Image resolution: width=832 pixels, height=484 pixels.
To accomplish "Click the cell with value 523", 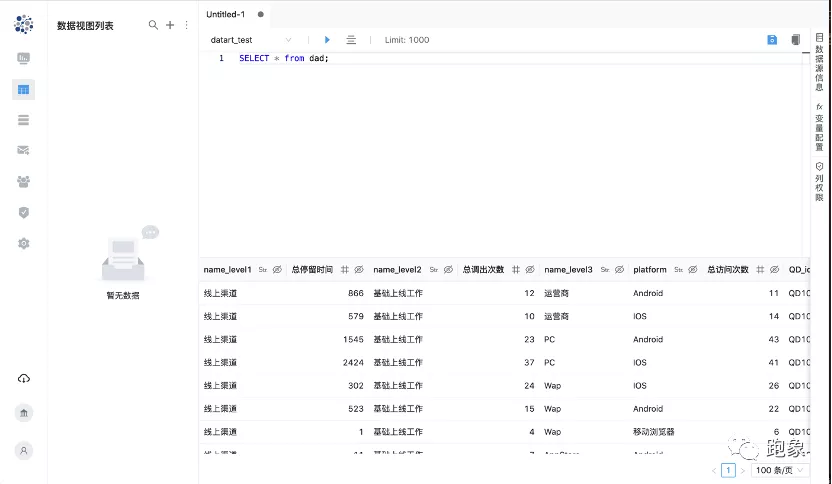I will (356, 409).
